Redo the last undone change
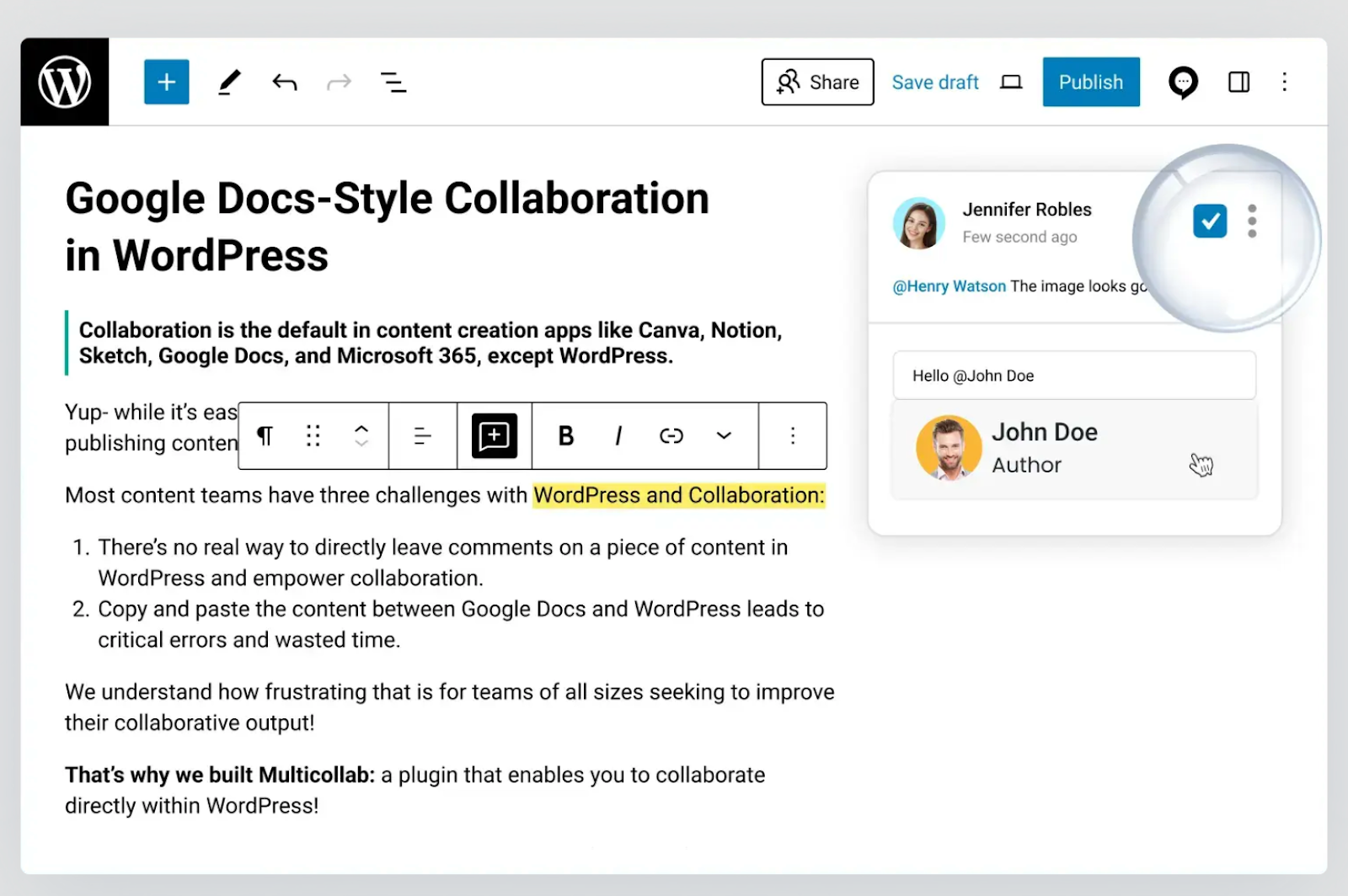 click(339, 82)
